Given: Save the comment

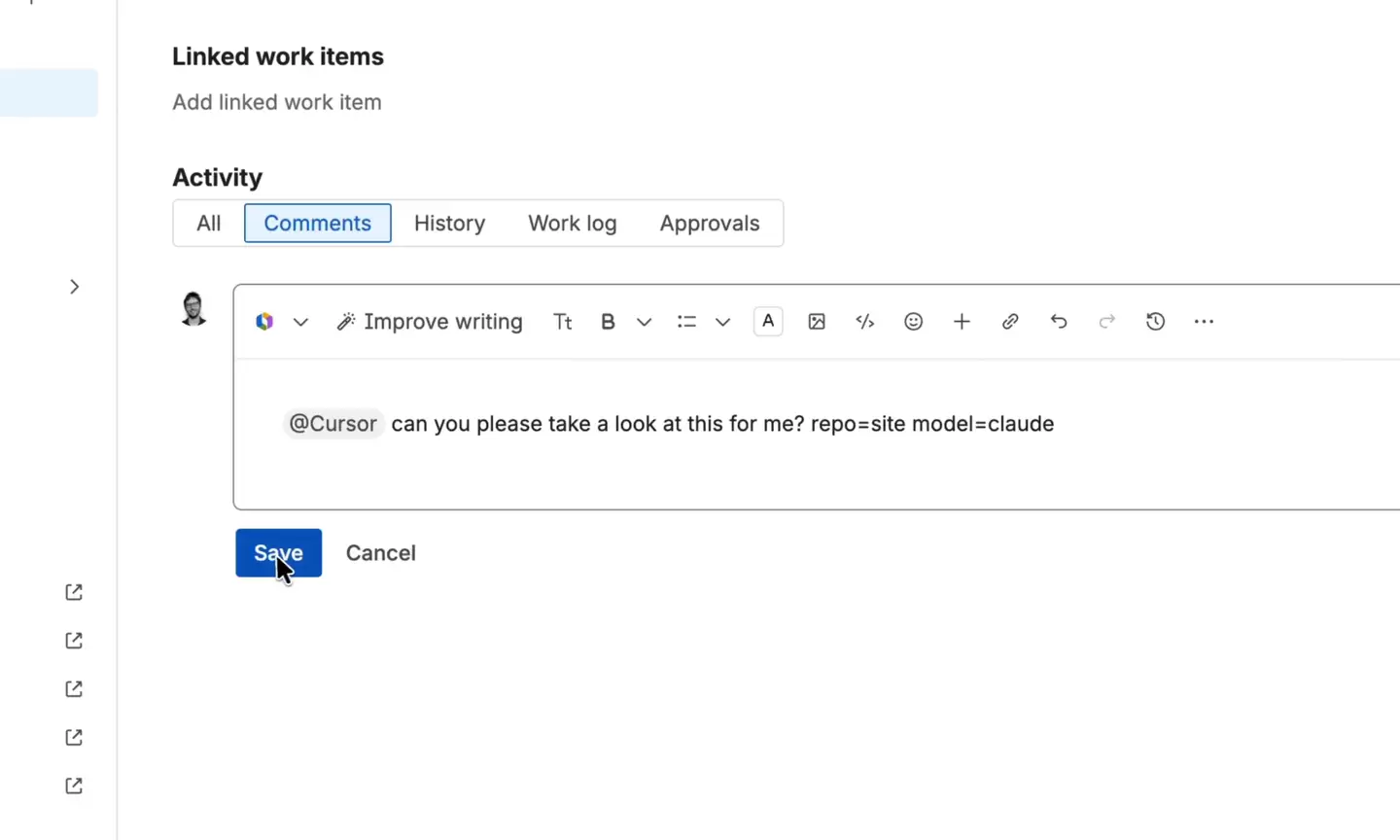Looking at the screenshot, I should [x=278, y=553].
